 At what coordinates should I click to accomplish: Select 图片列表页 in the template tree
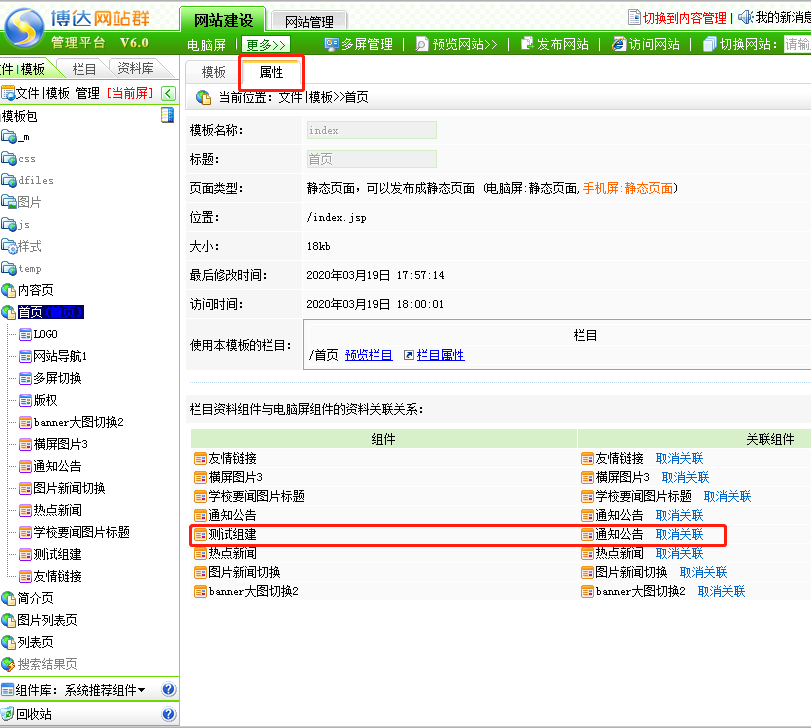[x=47, y=620]
